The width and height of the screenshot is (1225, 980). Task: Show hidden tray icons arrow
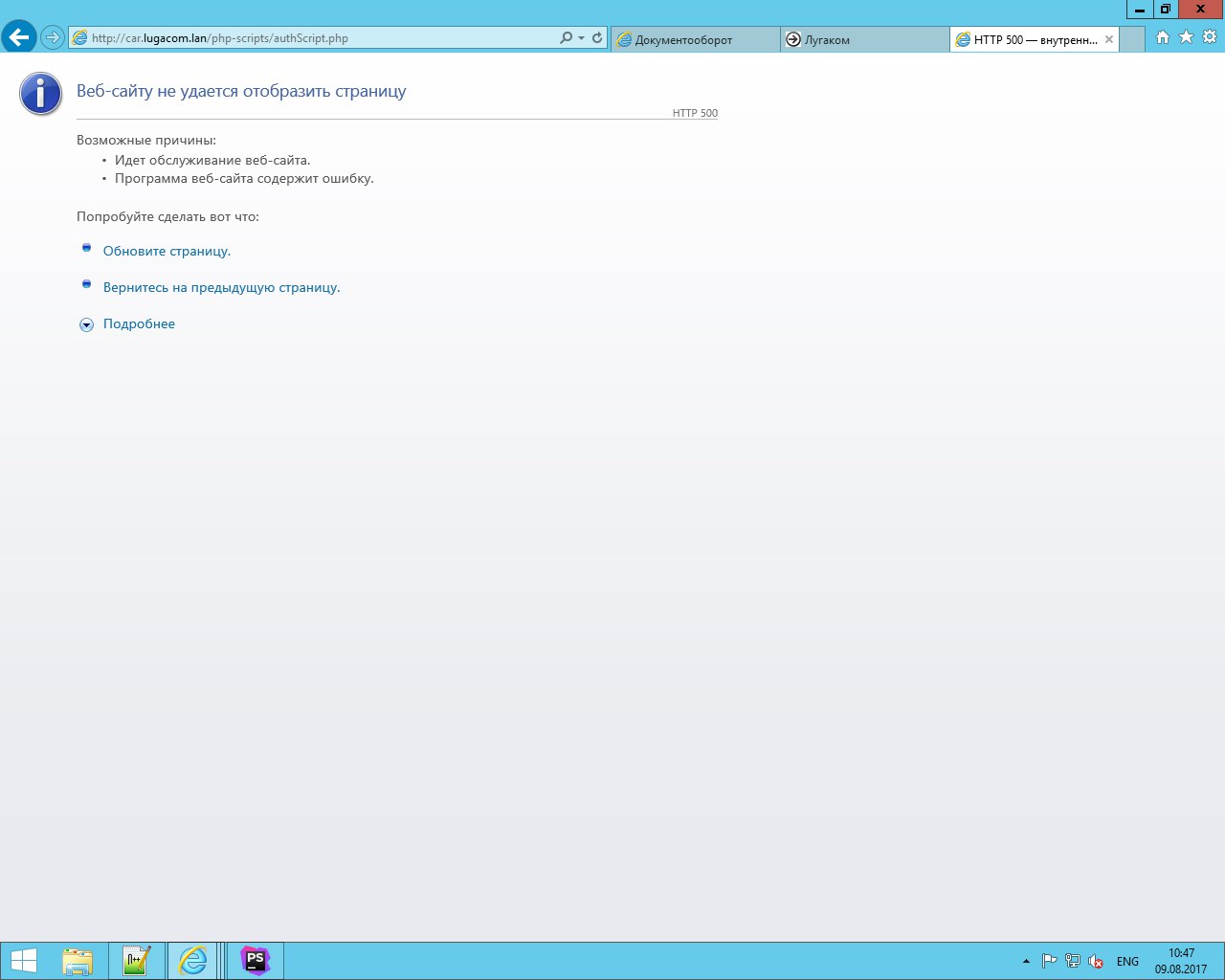coord(1026,961)
